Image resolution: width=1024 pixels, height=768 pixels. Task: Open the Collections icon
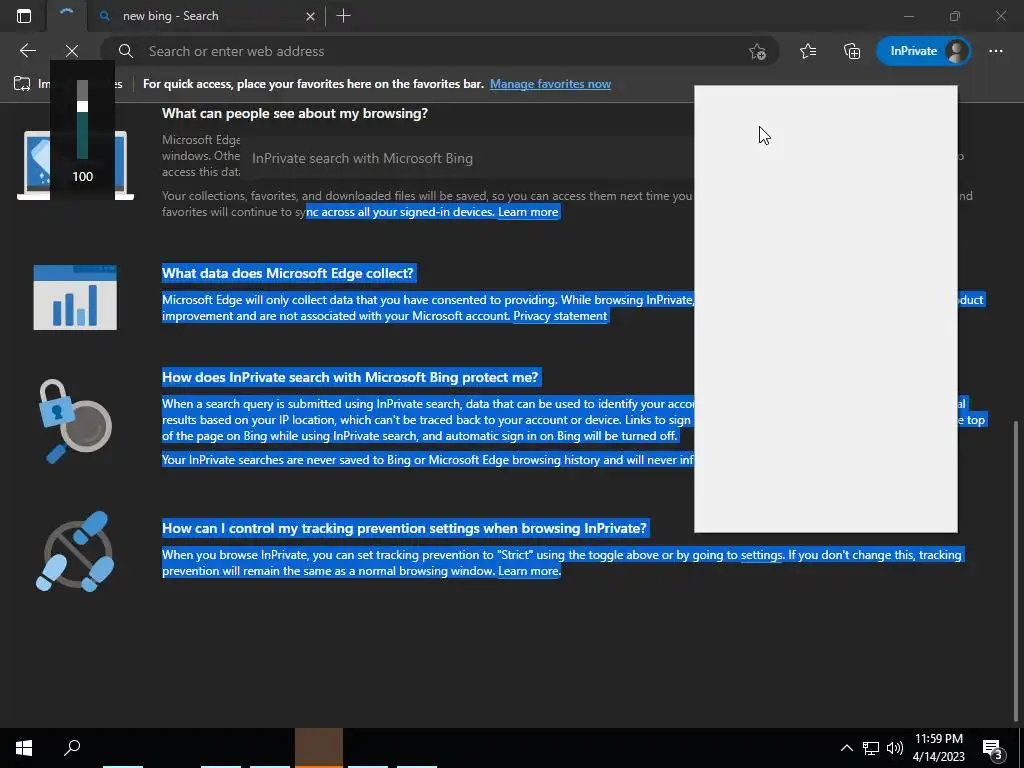tap(852, 51)
